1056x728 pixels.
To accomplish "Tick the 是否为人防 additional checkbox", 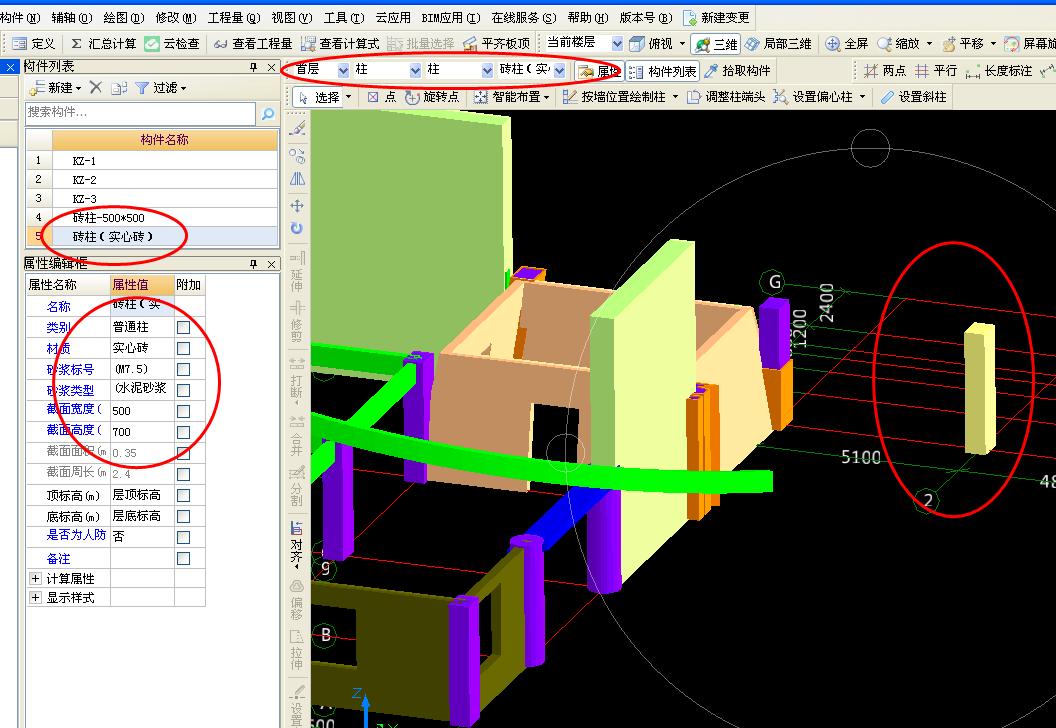I will click(183, 537).
